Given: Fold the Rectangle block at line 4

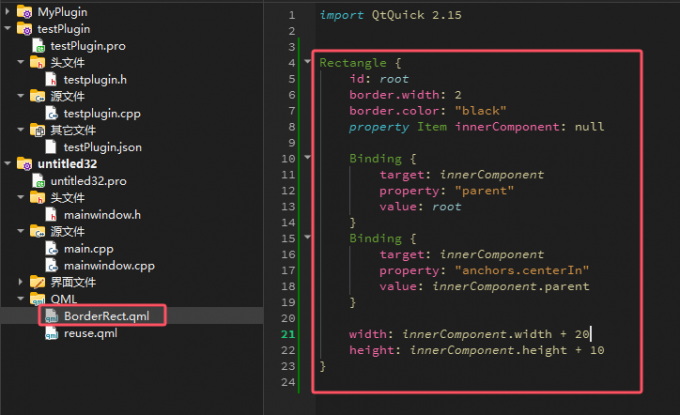Looking at the screenshot, I should pyautogui.click(x=307, y=63).
